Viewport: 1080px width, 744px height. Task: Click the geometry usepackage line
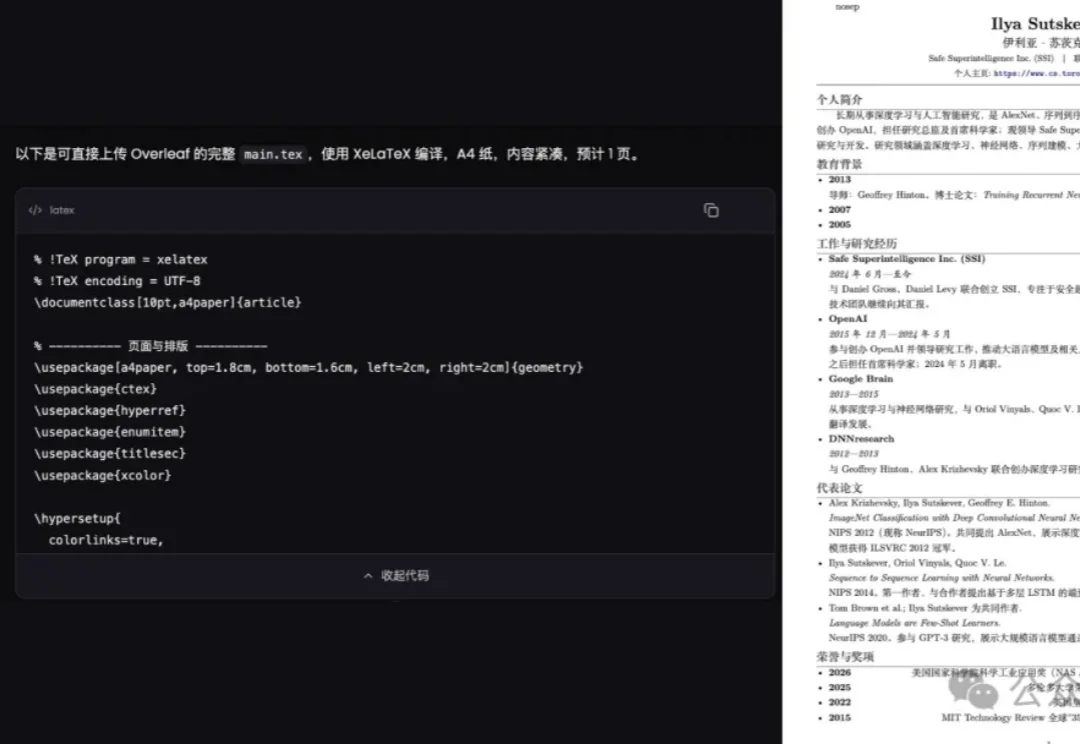pyautogui.click(x=309, y=368)
